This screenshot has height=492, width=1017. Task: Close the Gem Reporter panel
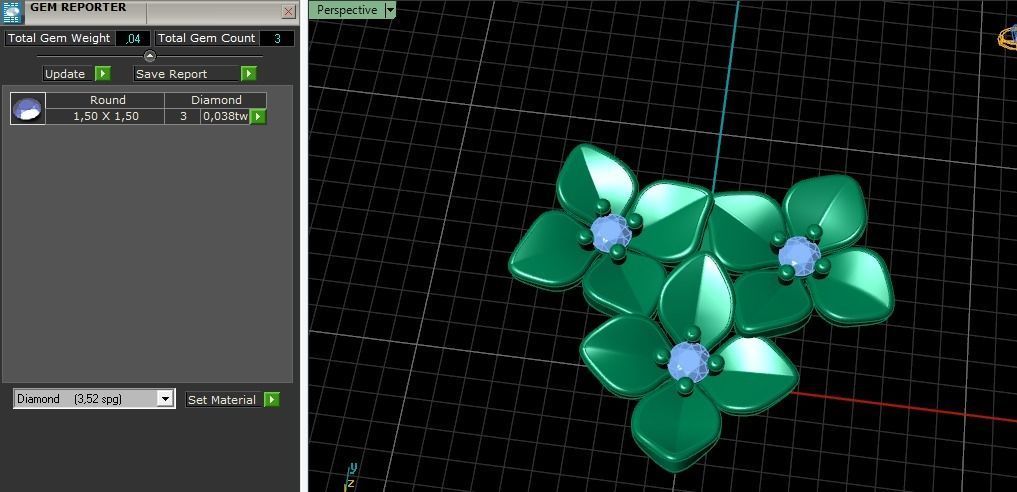[x=289, y=12]
